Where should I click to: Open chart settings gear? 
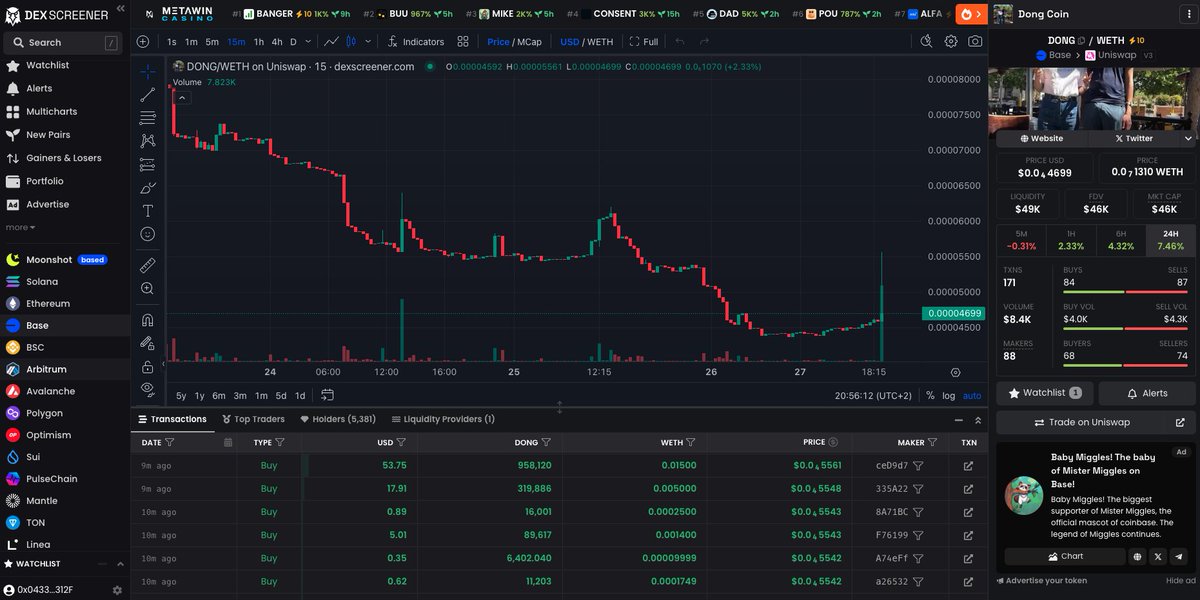pyautogui.click(x=951, y=42)
